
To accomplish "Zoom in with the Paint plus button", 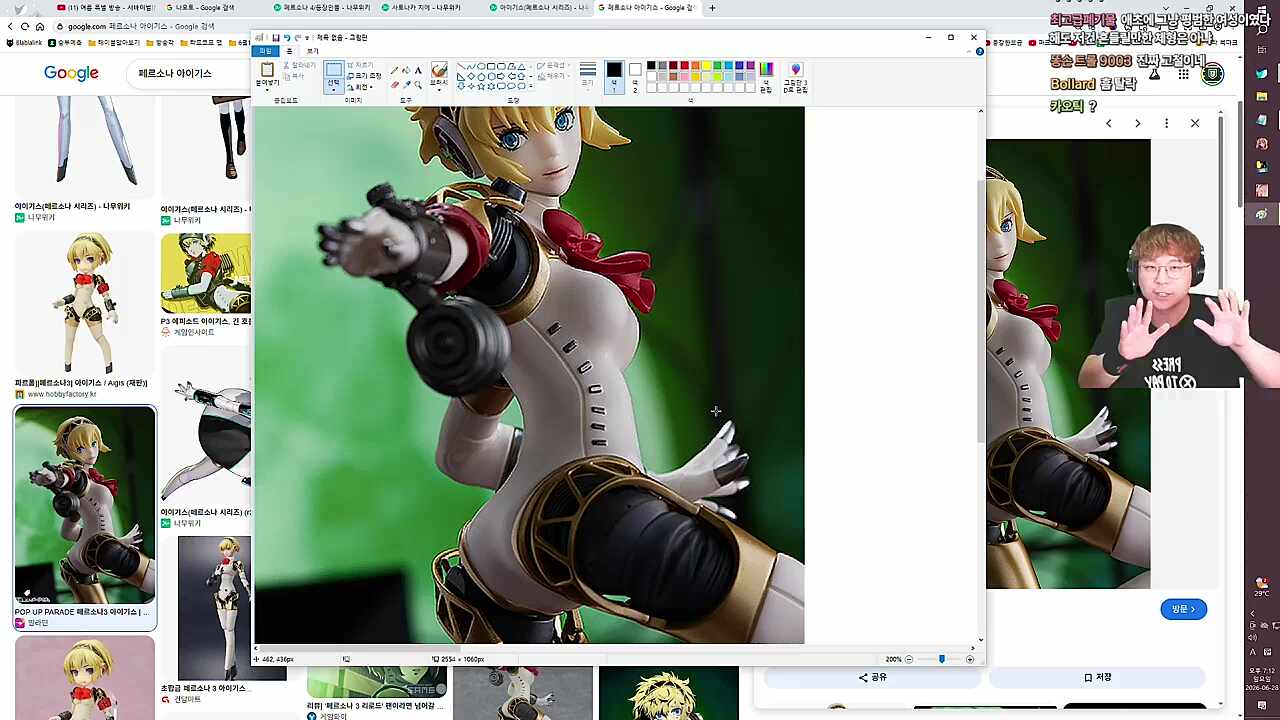I will pos(969,659).
